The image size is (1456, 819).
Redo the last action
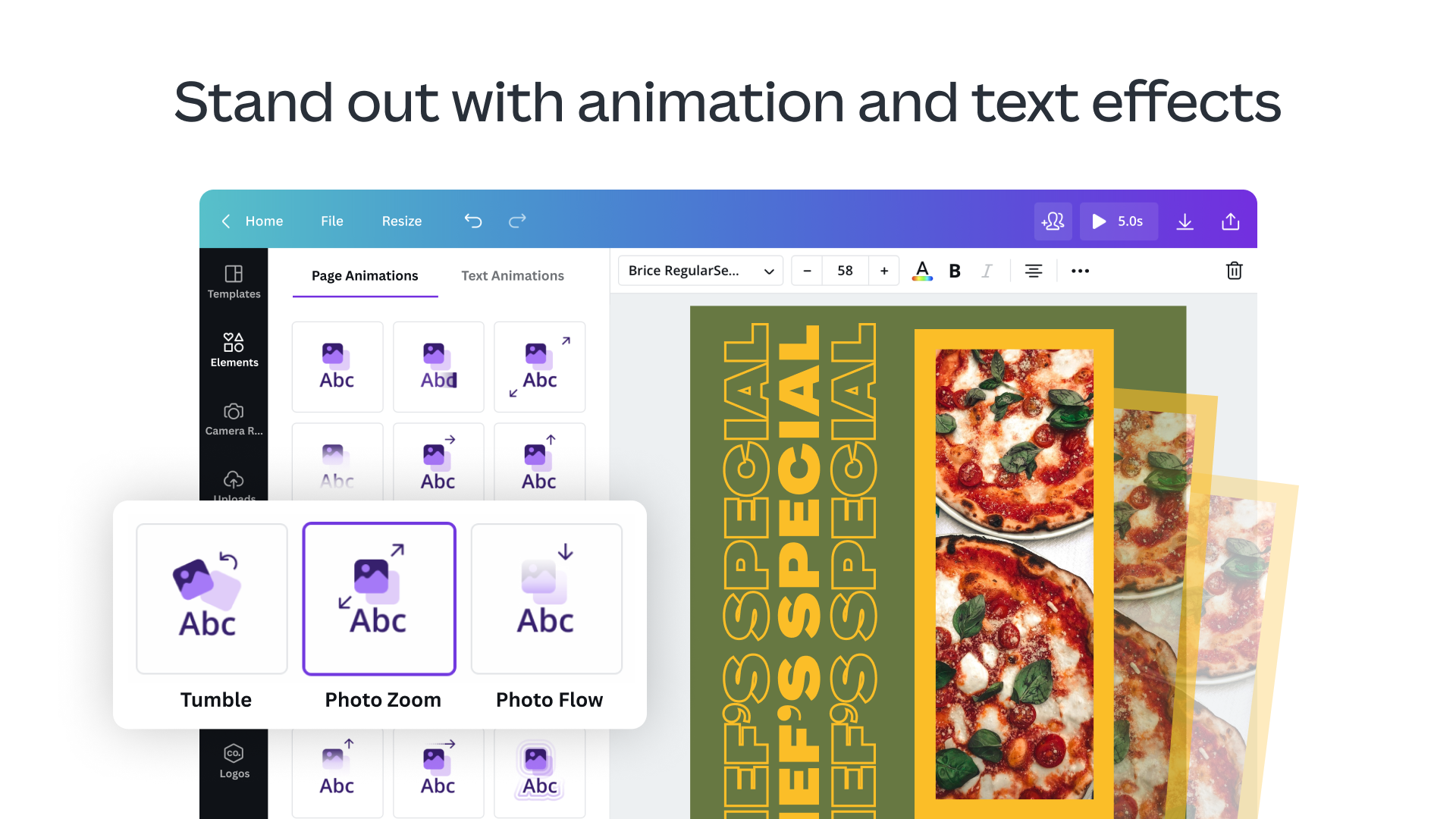pyautogui.click(x=517, y=221)
